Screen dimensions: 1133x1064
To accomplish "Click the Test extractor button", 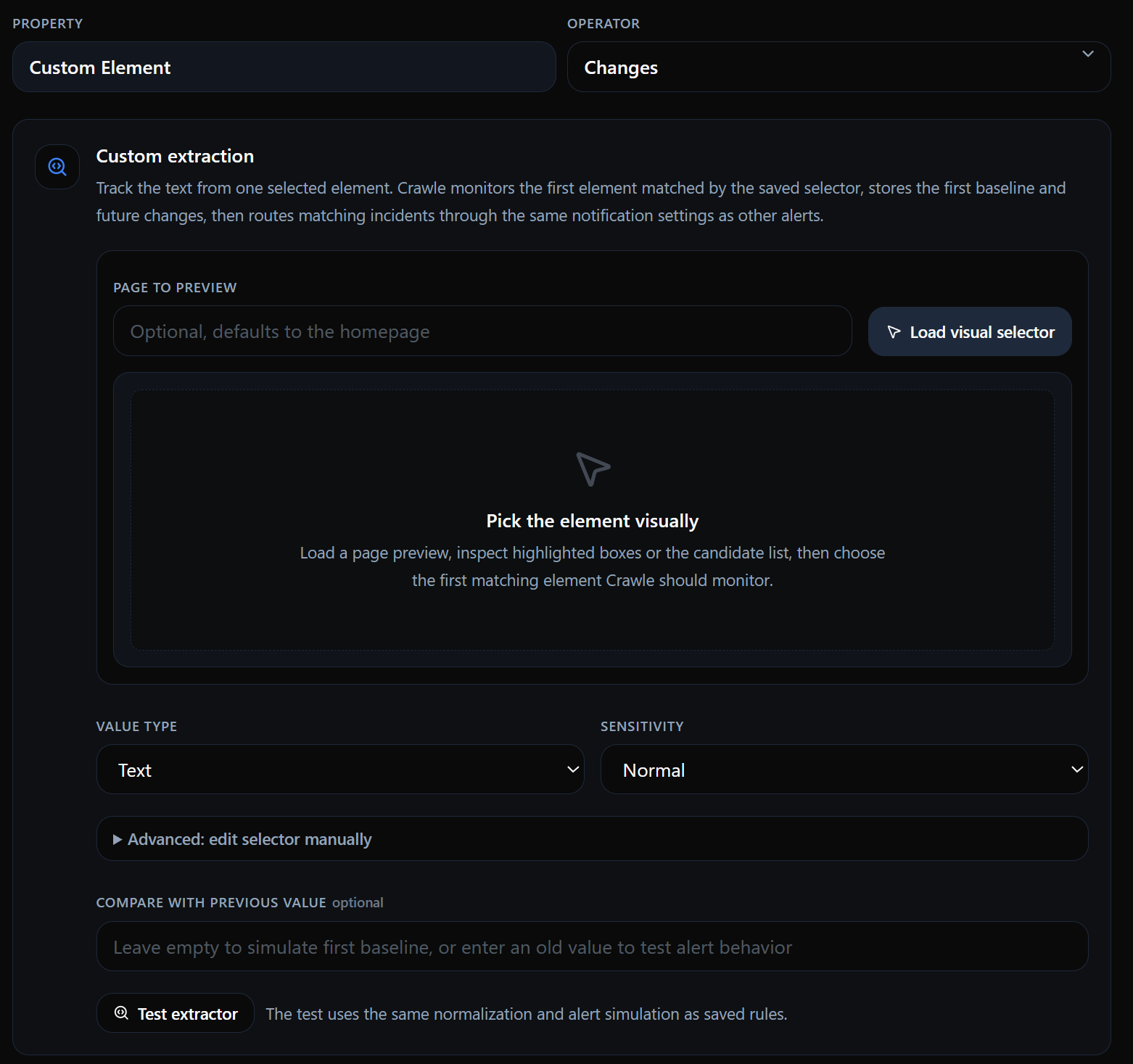I will tap(176, 1013).
